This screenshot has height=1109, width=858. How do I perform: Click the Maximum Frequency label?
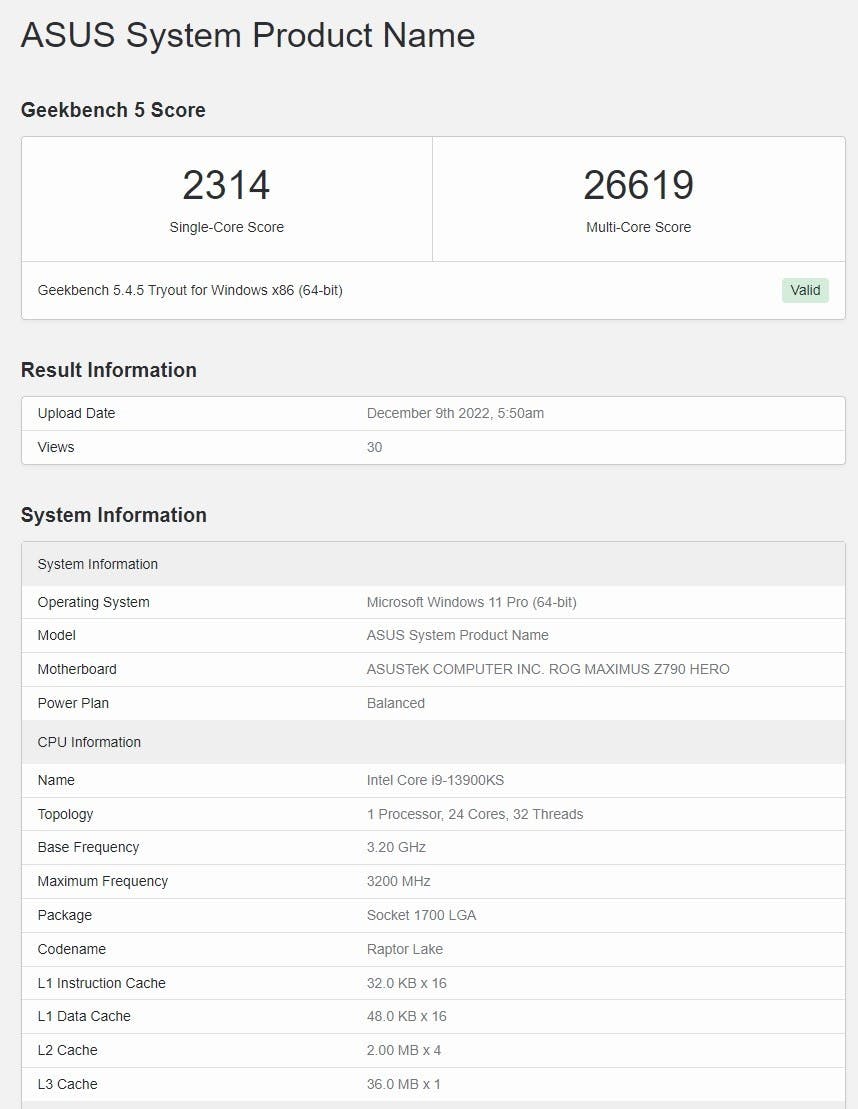(103, 881)
